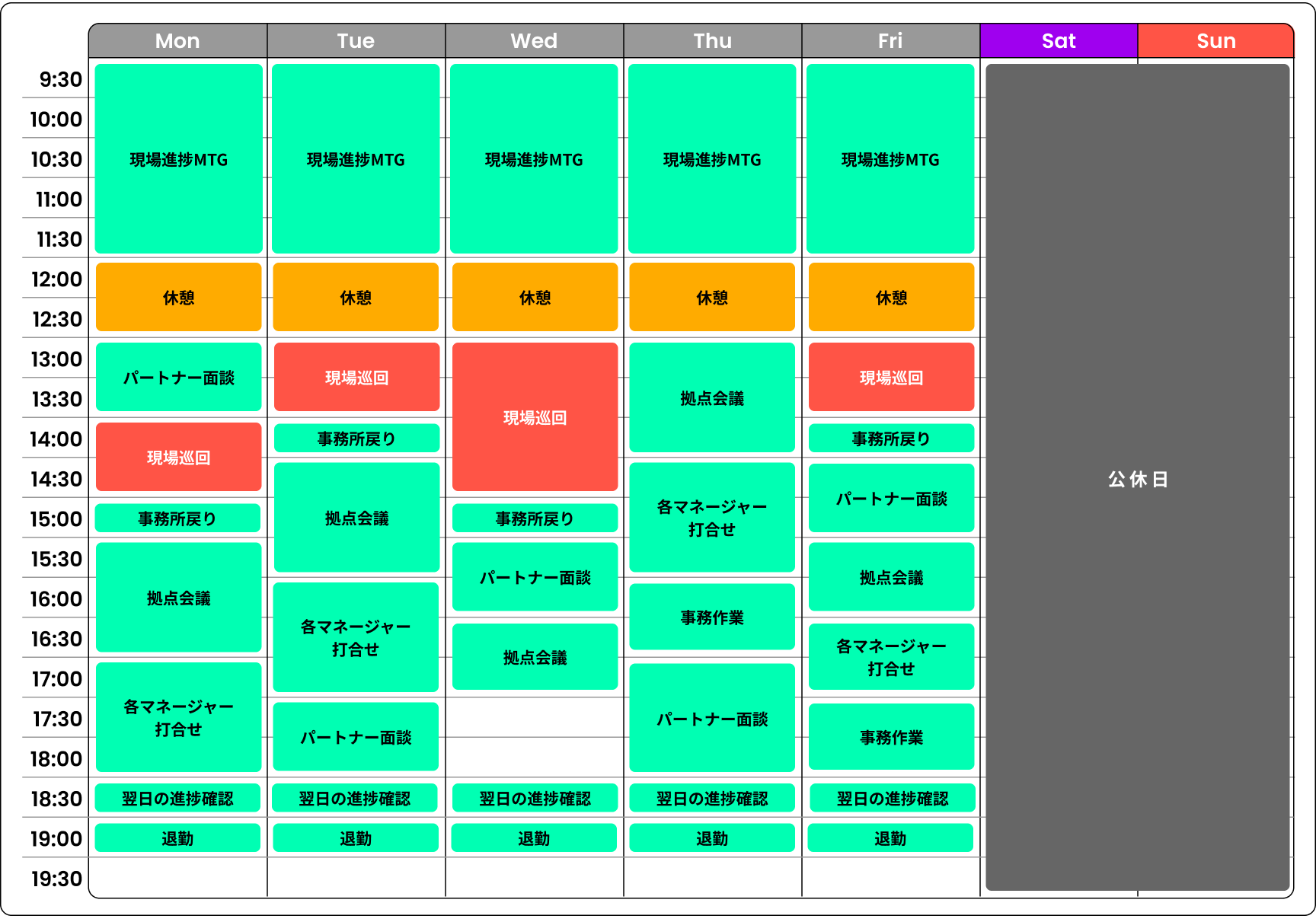Click Tuesday's 退勤 block

(x=356, y=837)
